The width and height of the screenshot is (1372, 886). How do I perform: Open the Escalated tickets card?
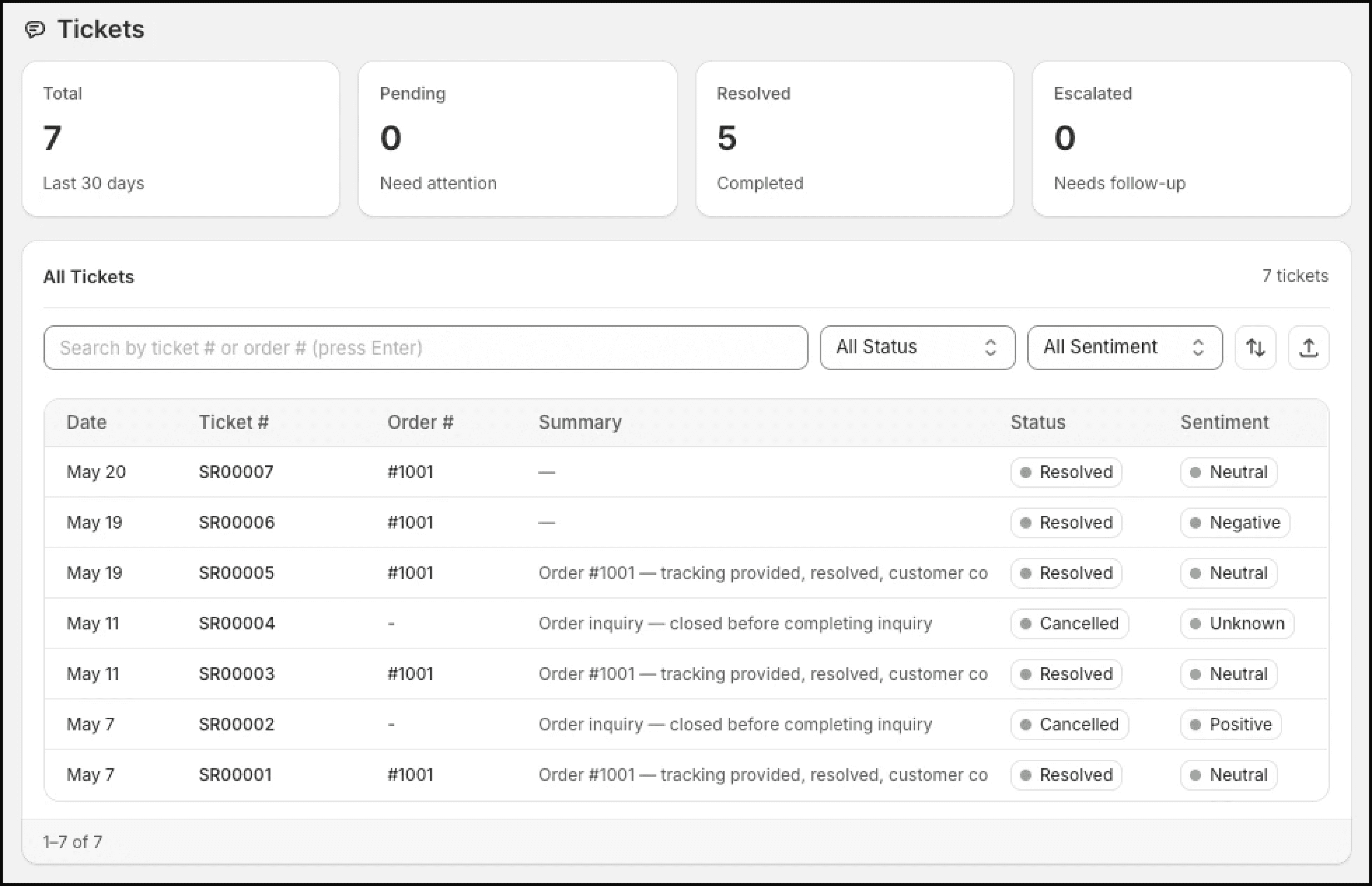[1192, 139]
